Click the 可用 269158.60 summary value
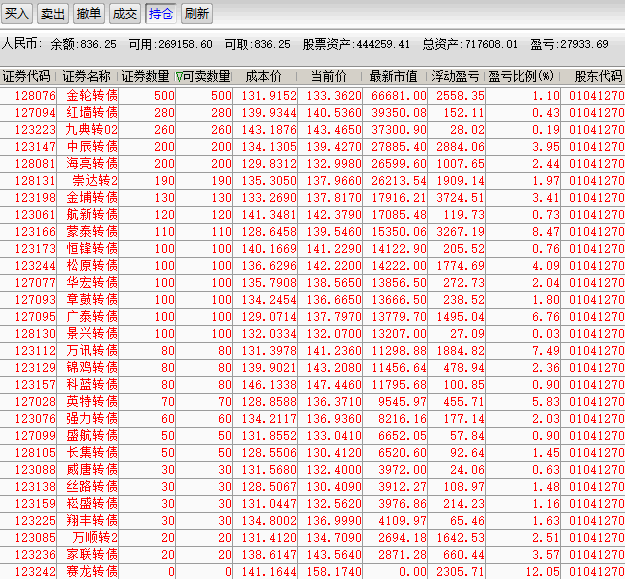625x579 pixels. coord(171,44)
